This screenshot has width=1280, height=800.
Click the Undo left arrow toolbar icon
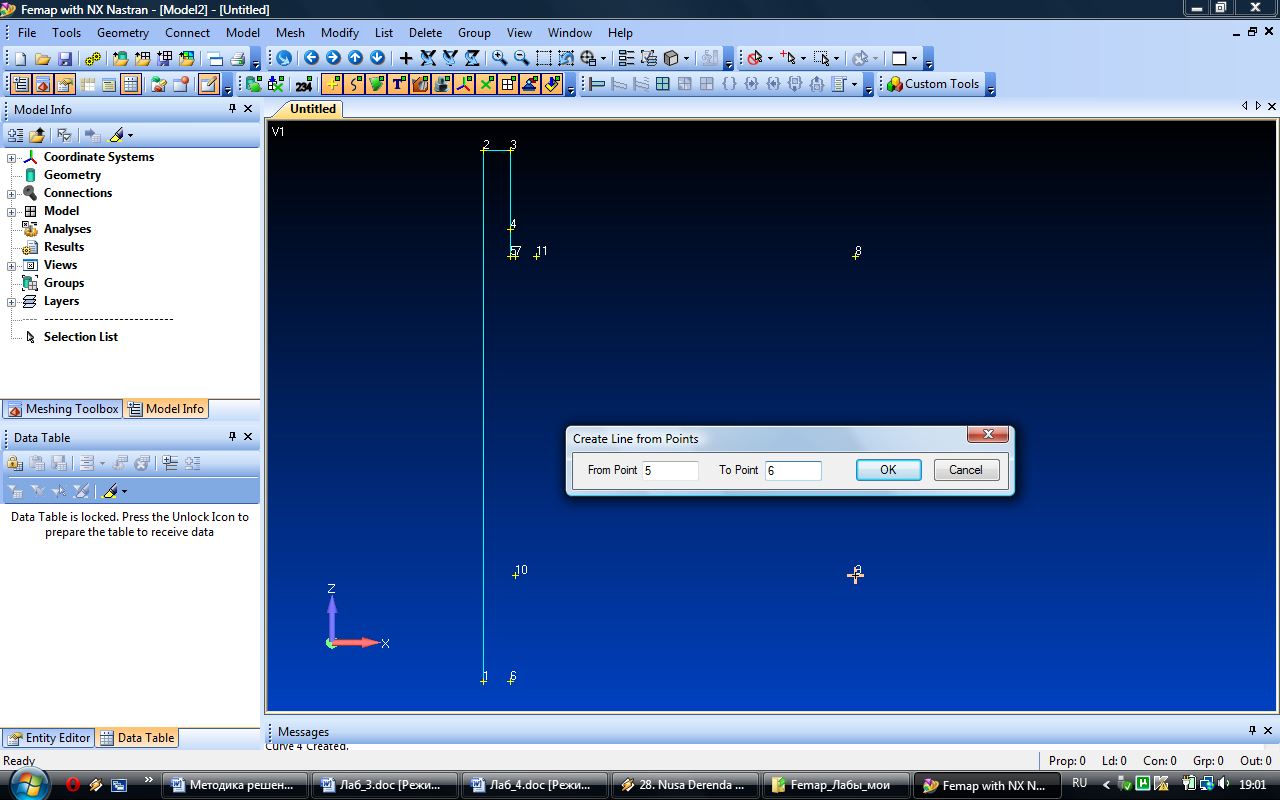click(311, 59)
